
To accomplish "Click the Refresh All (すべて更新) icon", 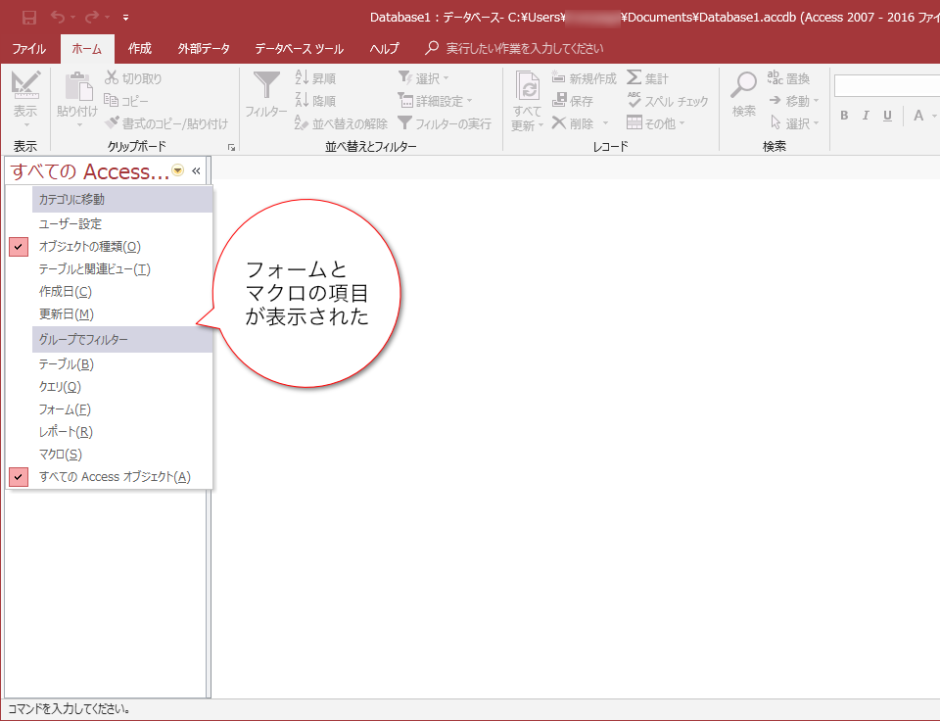I will tap(527, 88).
